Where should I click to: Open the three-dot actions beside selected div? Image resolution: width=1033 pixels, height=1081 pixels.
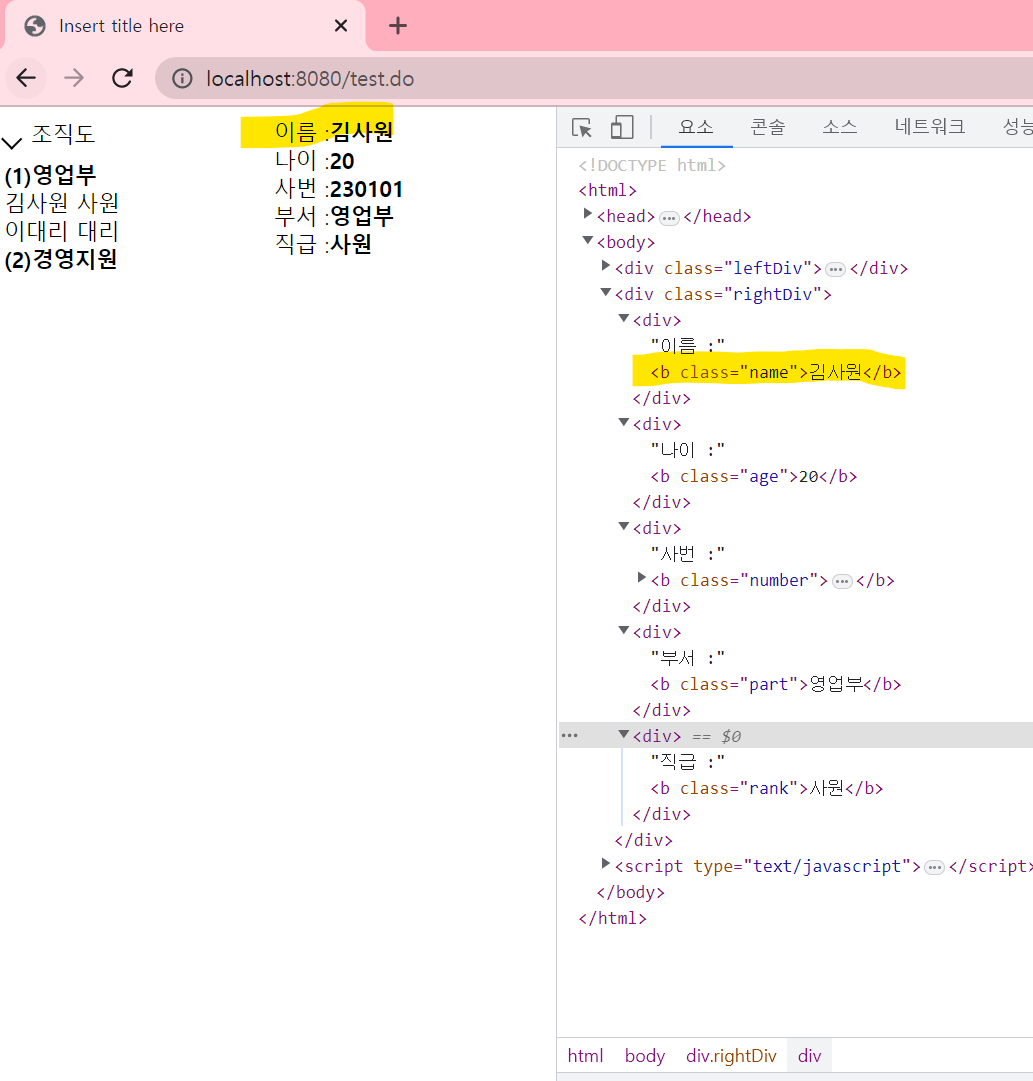pos(570,736)
